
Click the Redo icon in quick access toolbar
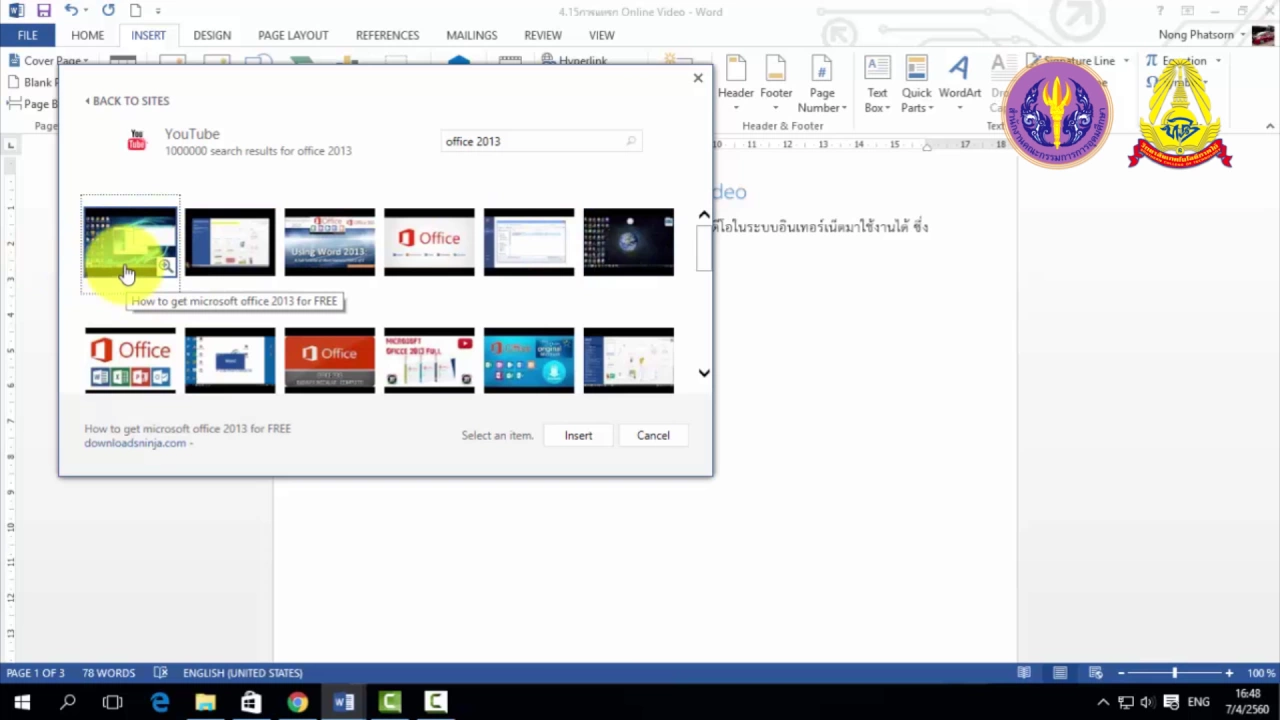[x=108, y=11]
